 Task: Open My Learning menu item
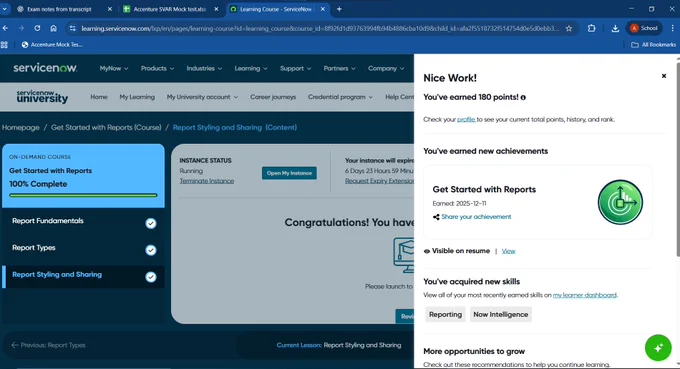pos(137,97)
